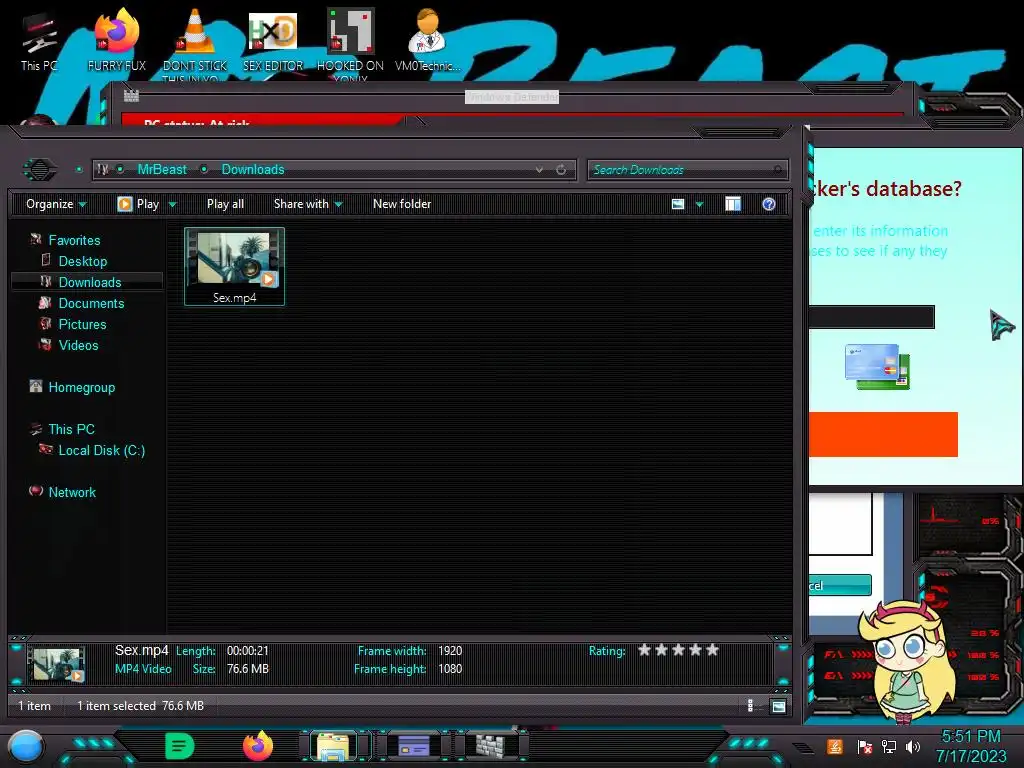Open the VM0Technic desktop shortcut
Screen dimensions: 1024x768
428,40
